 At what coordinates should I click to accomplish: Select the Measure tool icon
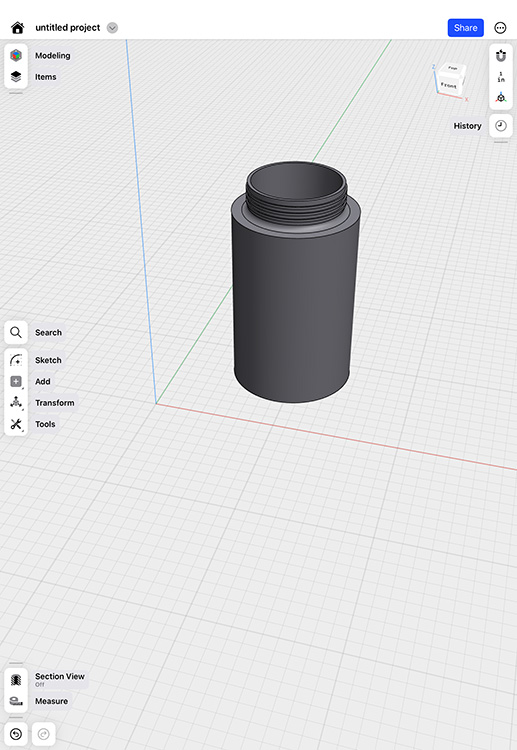point(16,701)
